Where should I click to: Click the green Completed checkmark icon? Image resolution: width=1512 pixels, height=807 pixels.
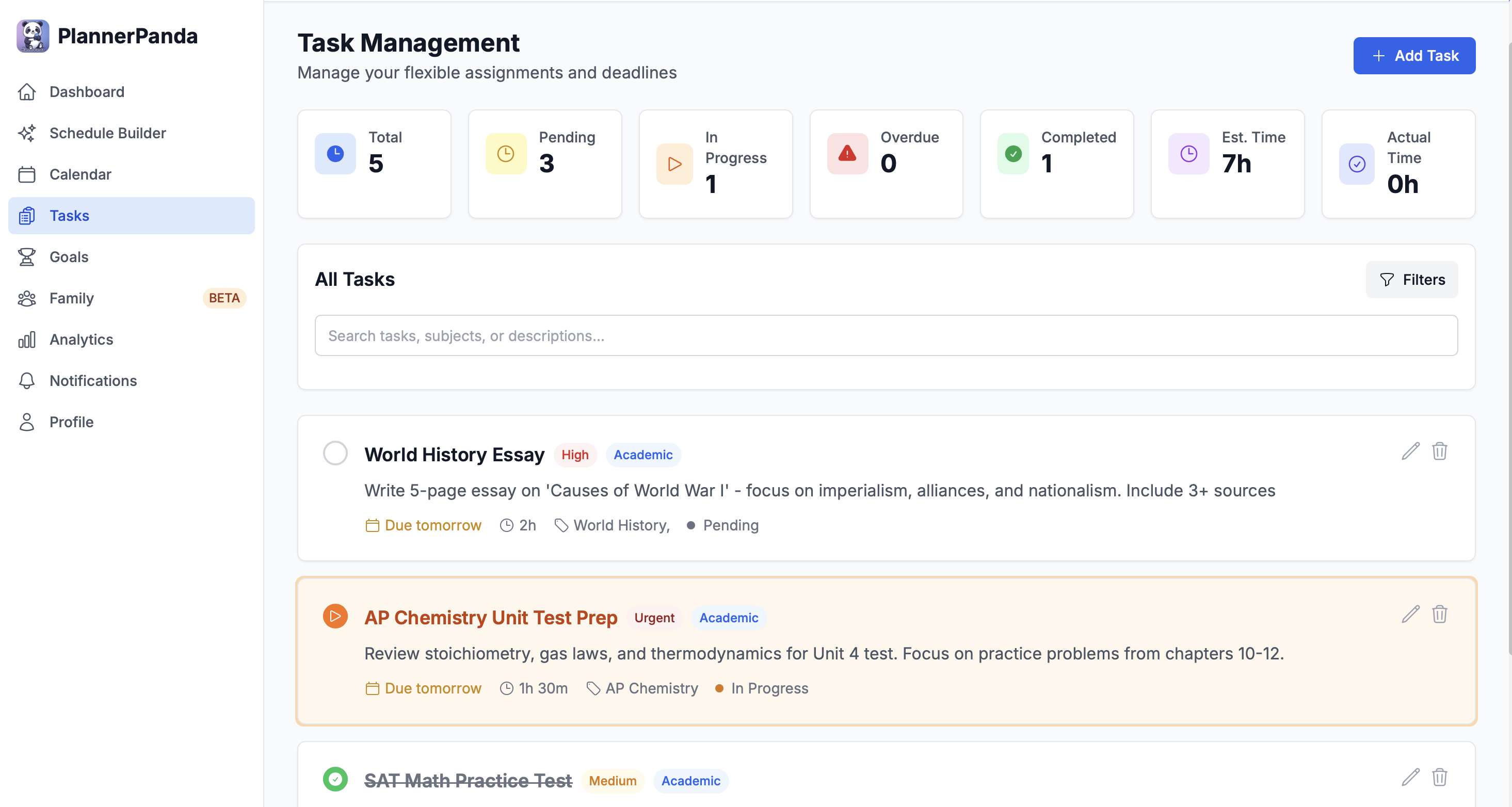pyautogui.click(x=1013, y=154)
